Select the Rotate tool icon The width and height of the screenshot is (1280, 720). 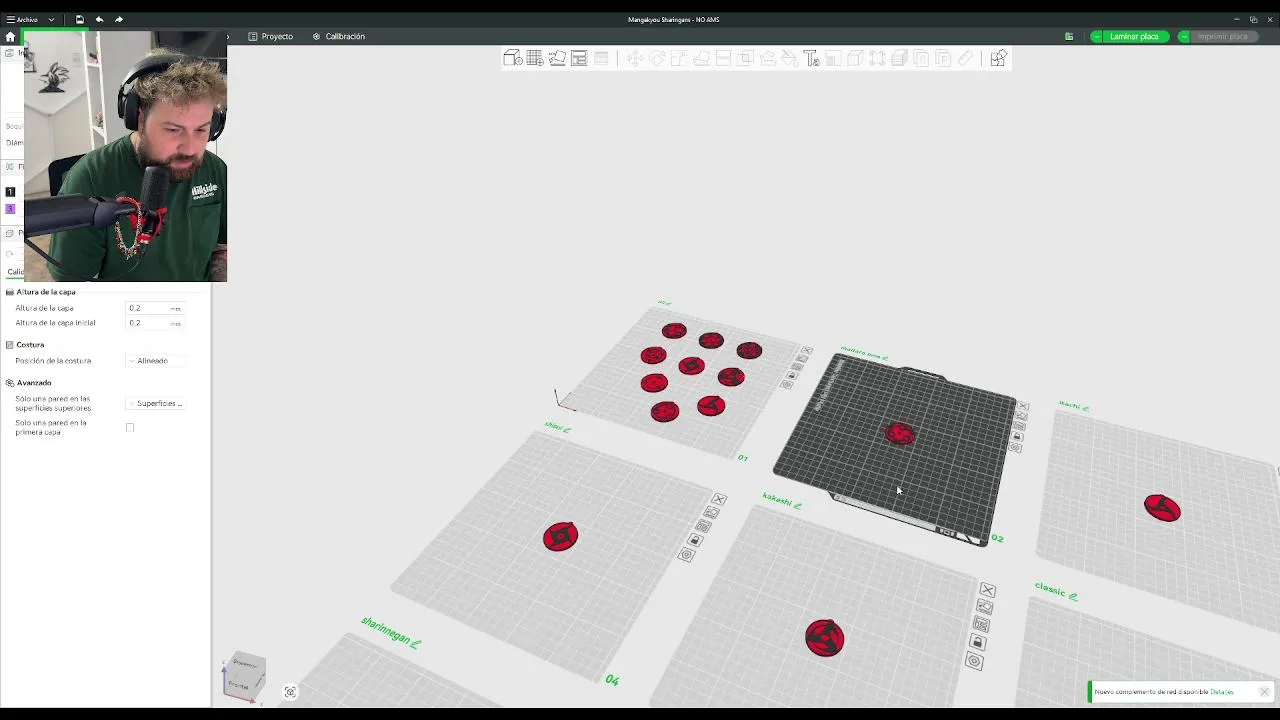(x=657, y=58)
